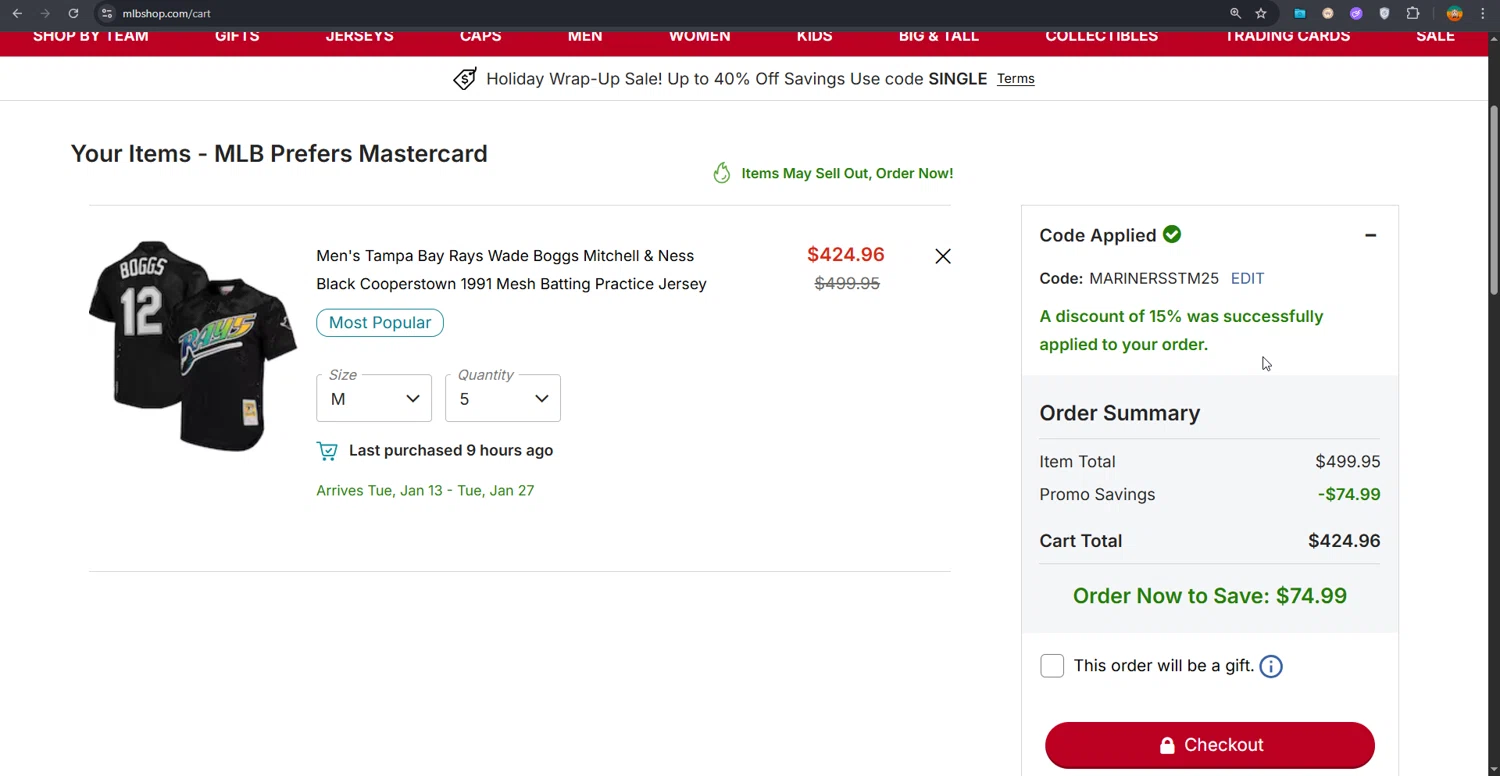Open the browser extensions puzzle icon
Viewport: 1500px width, 776px height.
tap(1412, 14)
